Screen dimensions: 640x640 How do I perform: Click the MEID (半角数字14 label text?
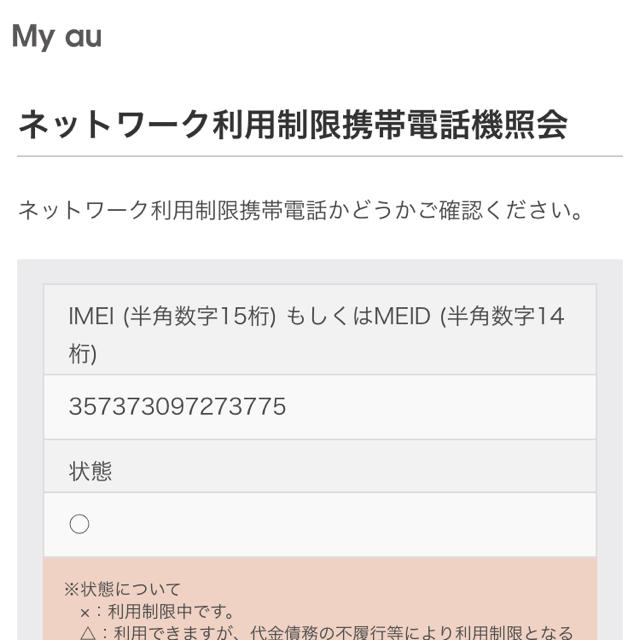[469, 316]
